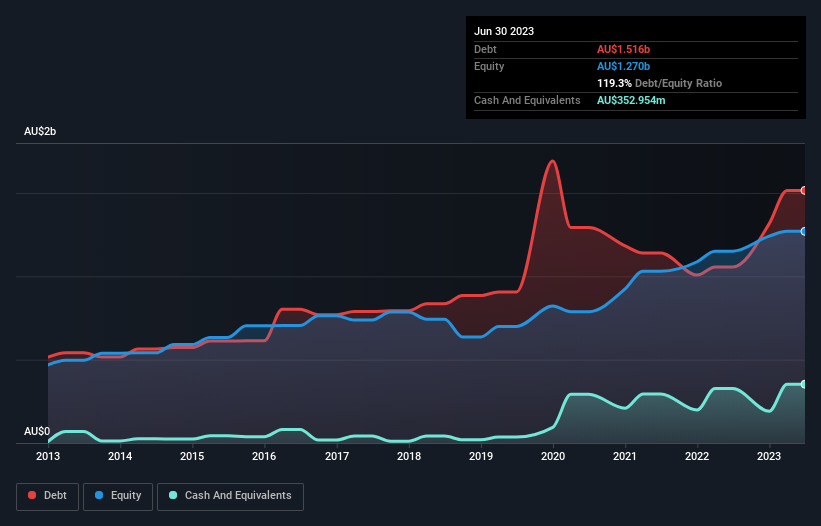Click the 2018 x-axis label
This screenshot has width=821, height=526.
[409, 456]
